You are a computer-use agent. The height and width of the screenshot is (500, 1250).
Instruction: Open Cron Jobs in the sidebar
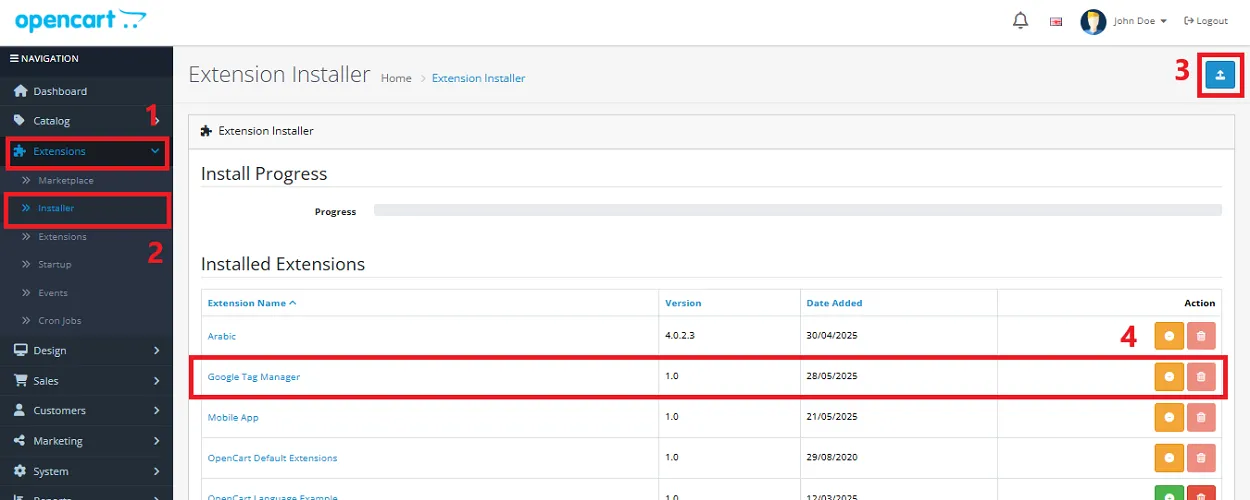60,321
